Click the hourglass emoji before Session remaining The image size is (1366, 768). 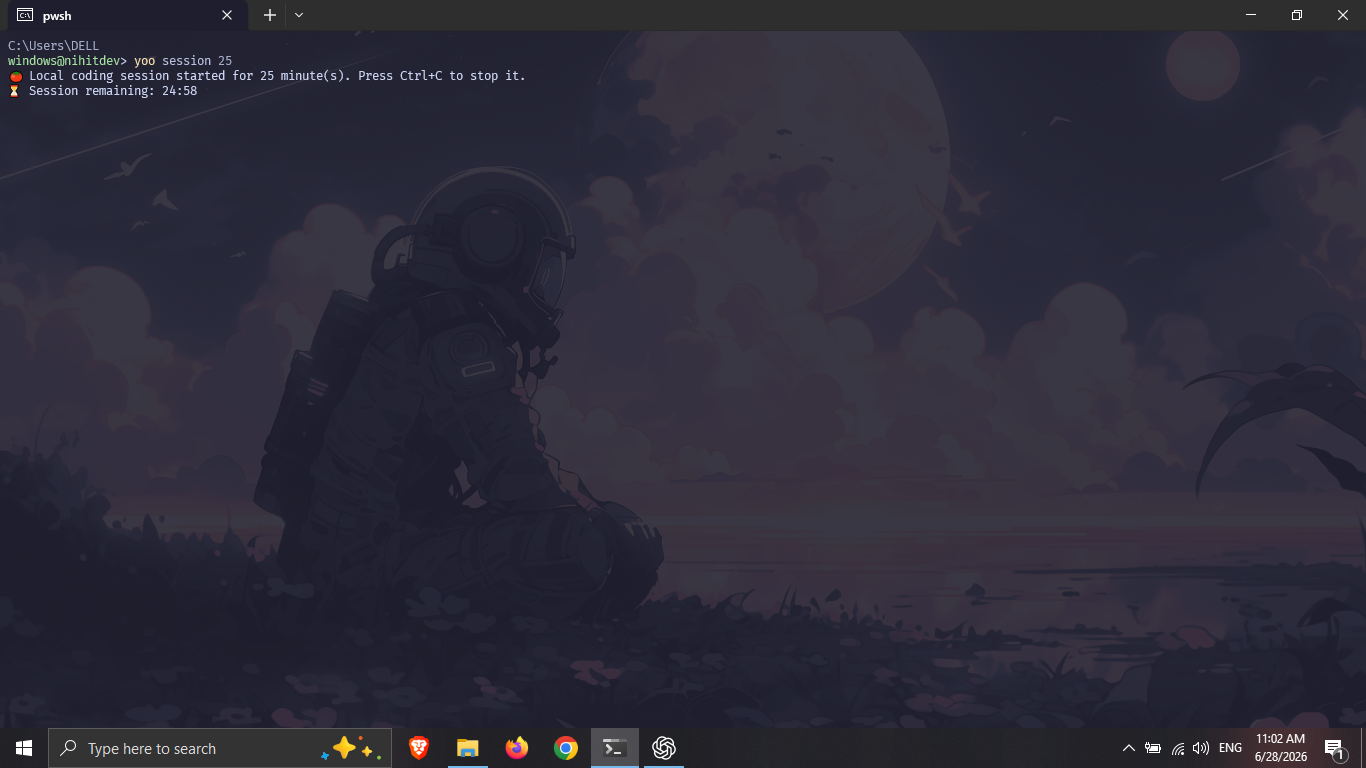click(x=15, y=91)
